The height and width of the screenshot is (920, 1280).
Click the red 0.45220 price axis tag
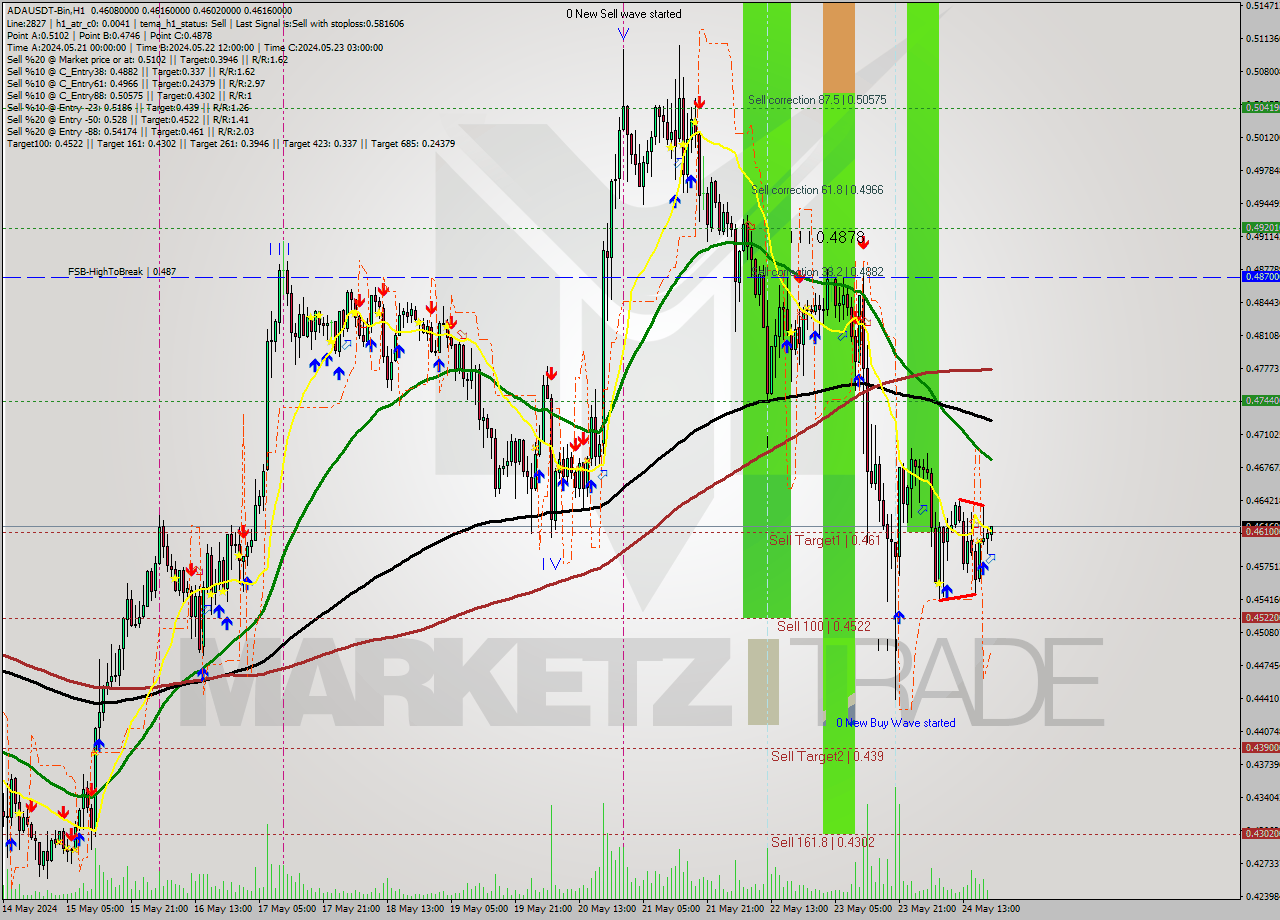[1260, 618]
